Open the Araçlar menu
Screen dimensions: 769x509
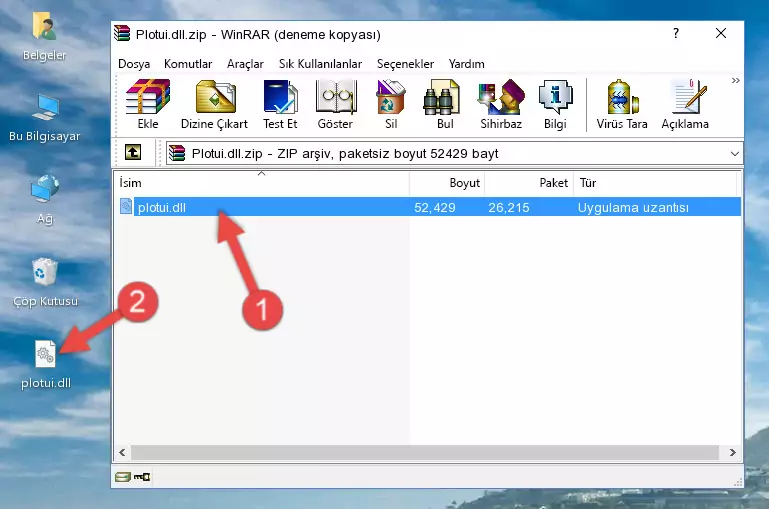[x=245, y=64]
